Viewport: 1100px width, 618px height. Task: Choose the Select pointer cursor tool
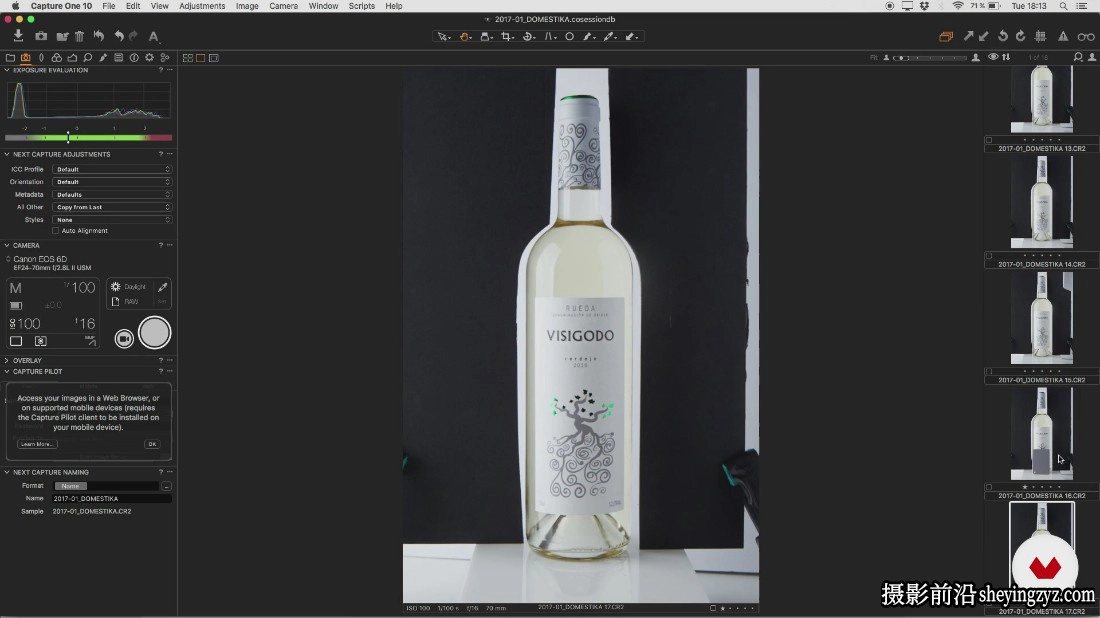click(443, 36)
